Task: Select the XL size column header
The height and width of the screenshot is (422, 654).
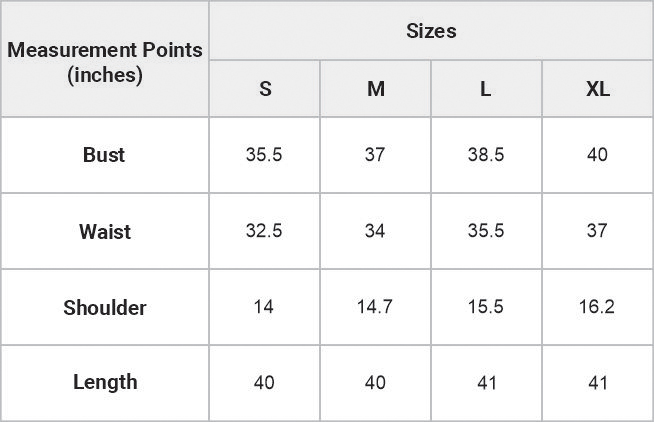Action: [x=598, y=88]
